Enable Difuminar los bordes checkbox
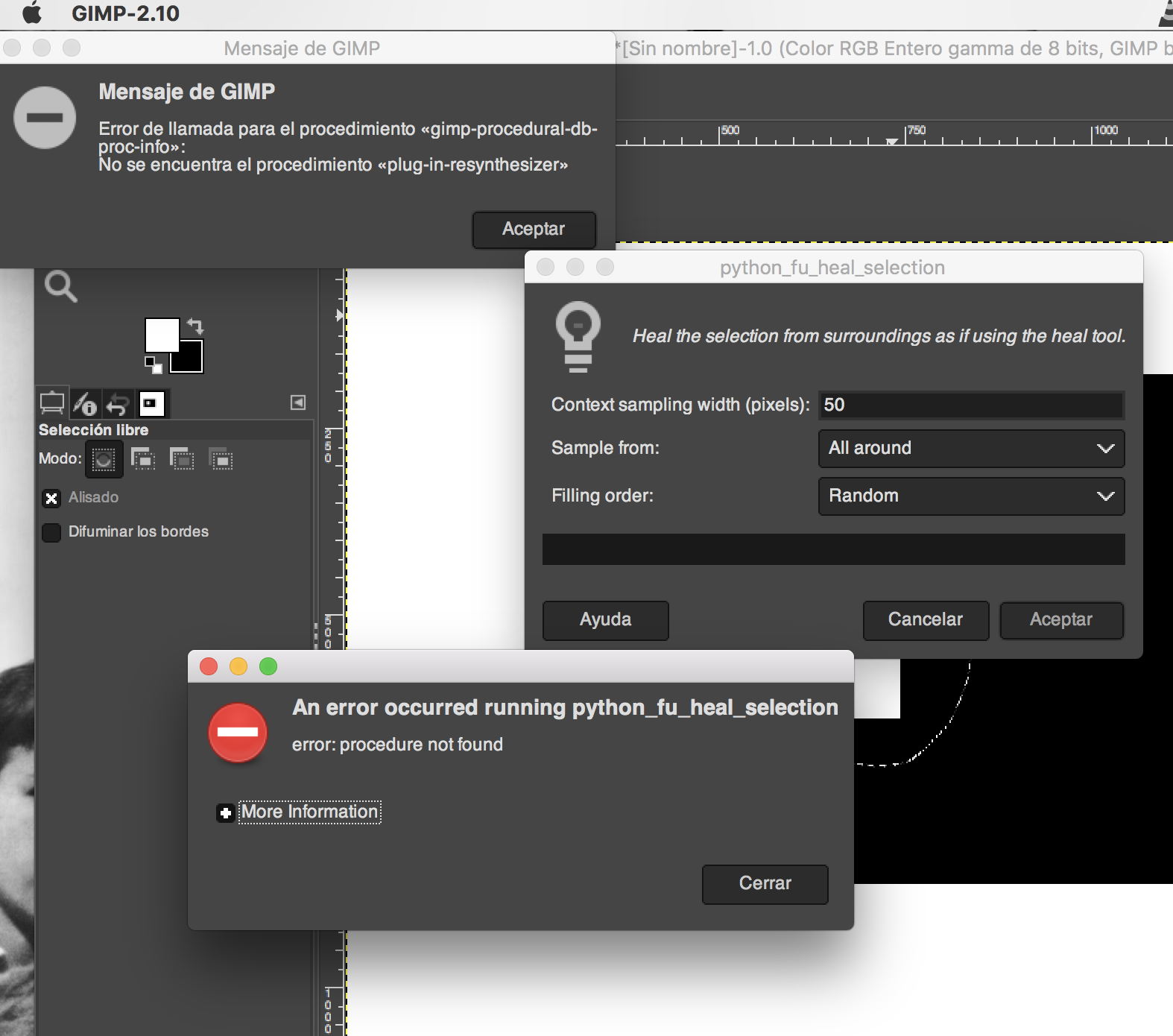The image size is (1173, 1036). point(51,532)
